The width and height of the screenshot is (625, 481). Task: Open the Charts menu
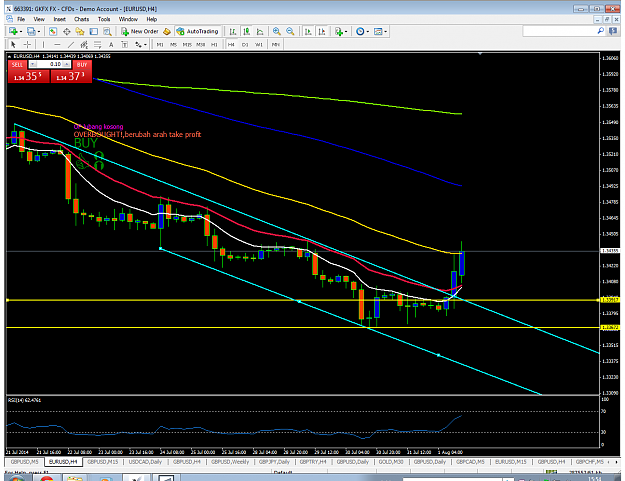(x=81, y=19)
